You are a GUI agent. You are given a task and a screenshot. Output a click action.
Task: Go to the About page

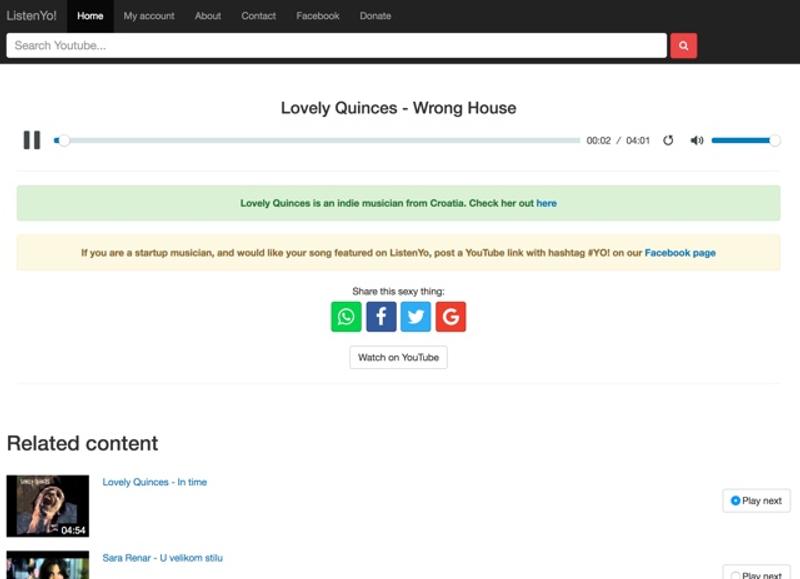[x=208, y=16]
